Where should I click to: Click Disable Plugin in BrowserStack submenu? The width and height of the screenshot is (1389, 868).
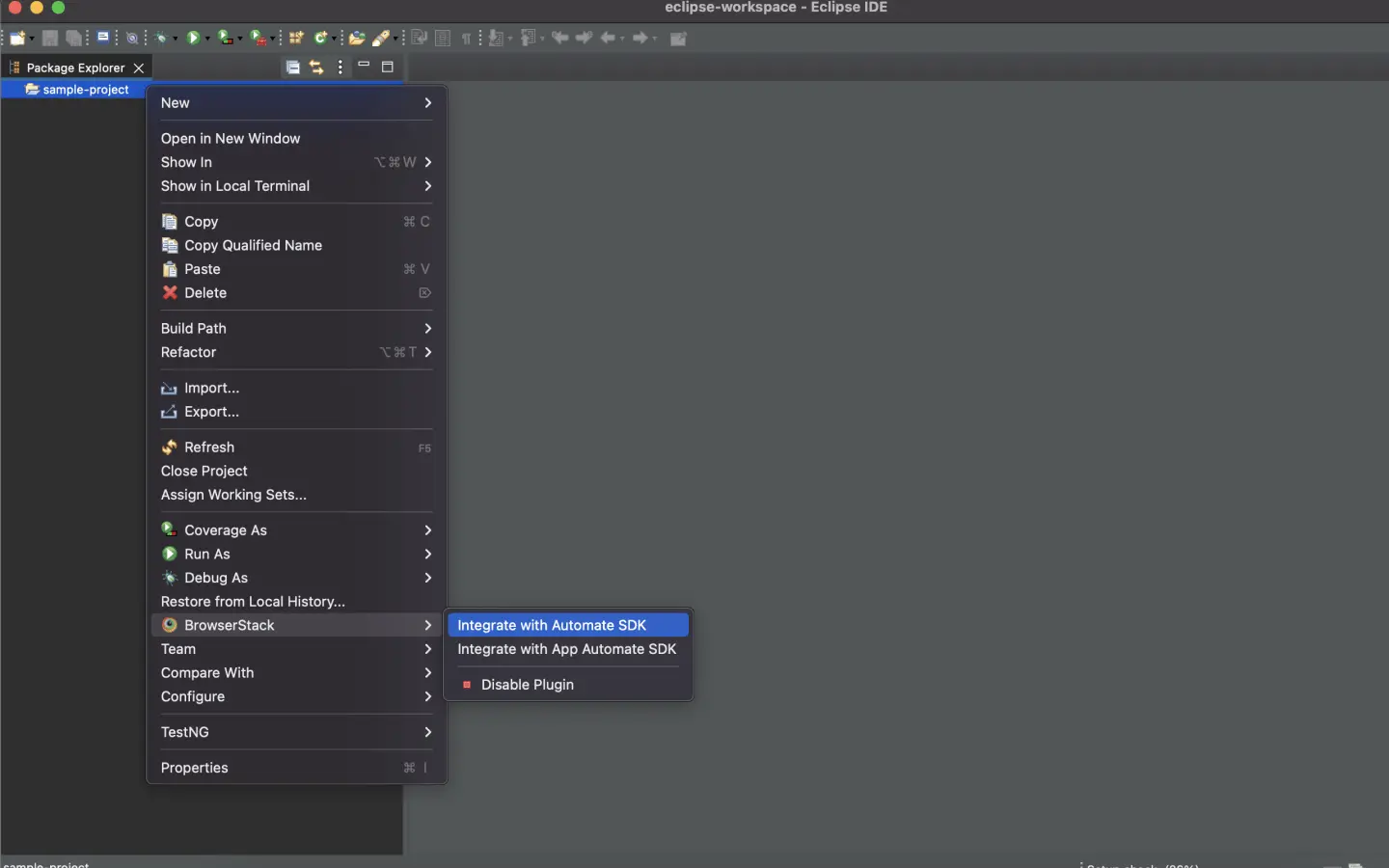[x=527, y=685]
